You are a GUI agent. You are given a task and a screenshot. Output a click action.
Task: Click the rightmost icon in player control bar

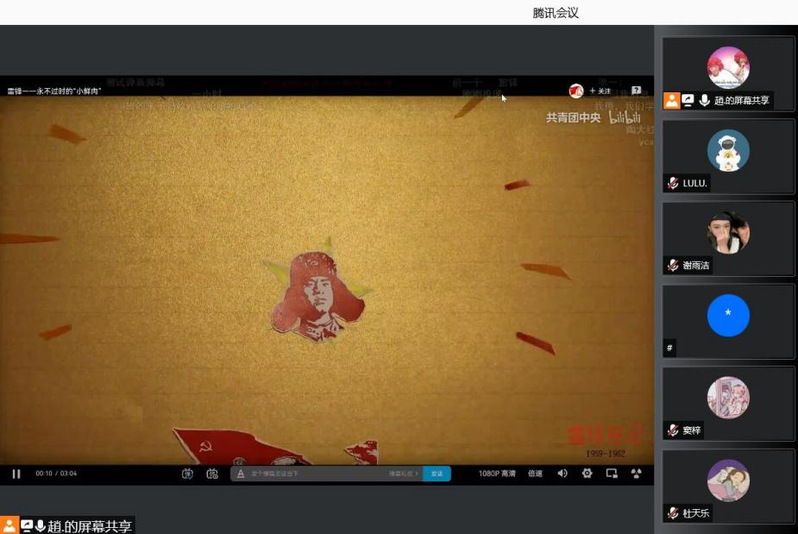636,473
